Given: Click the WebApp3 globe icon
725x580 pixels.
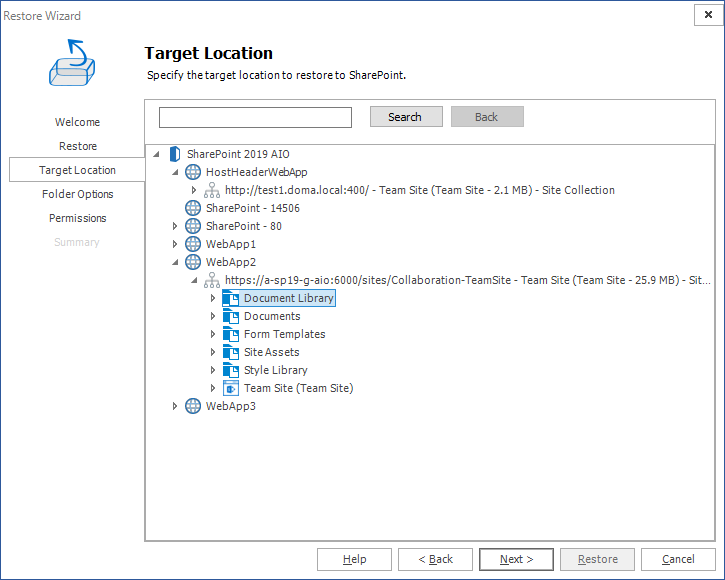Looking at the screenshot, I should [x=193, y=406].
